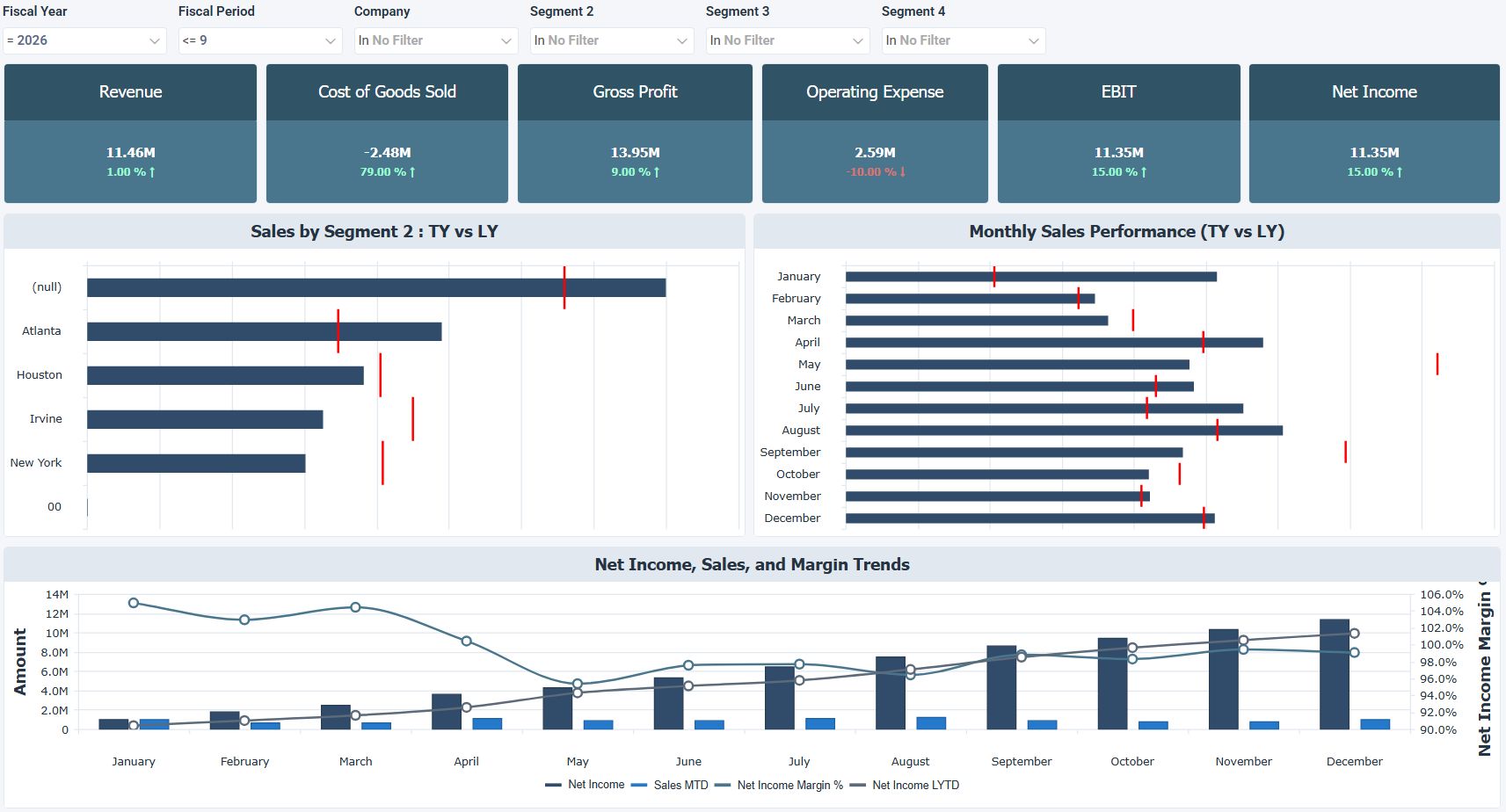Viewport: 1506px width, 812px height.
Task: Click the 79.00 % change on Cost of Goods Sold card
Action: [388, 172]
